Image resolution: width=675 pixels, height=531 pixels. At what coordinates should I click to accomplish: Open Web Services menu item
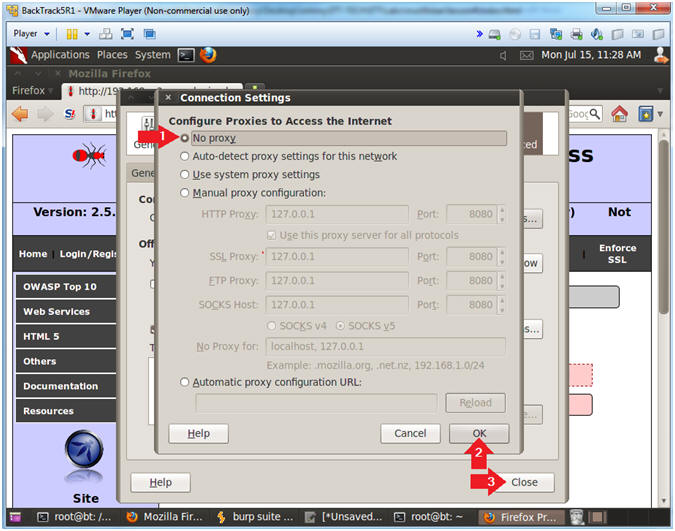coord(66,312)
